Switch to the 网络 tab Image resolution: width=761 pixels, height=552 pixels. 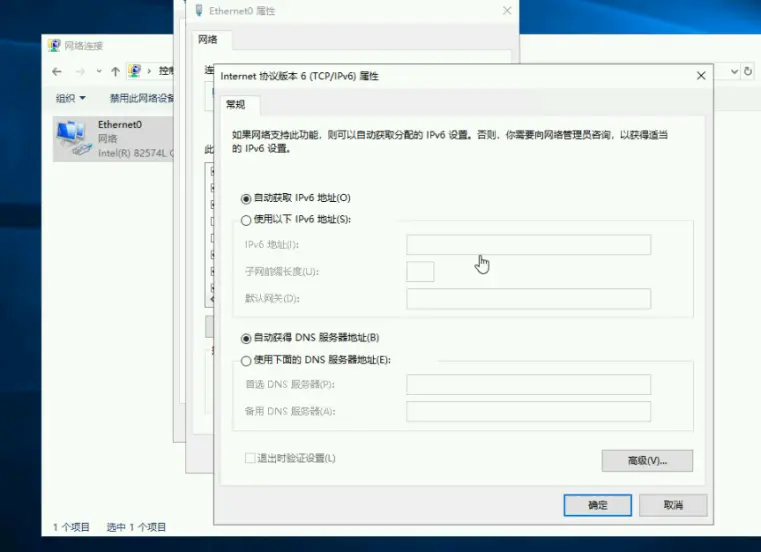click(x=207, y=40)
